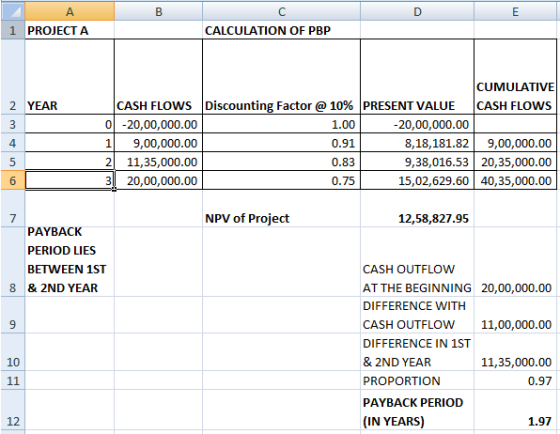Viewport: 560px width, 434px height.
Task: Click present value 8,18,181.82 cell
Action: click(x=417, y=143)
